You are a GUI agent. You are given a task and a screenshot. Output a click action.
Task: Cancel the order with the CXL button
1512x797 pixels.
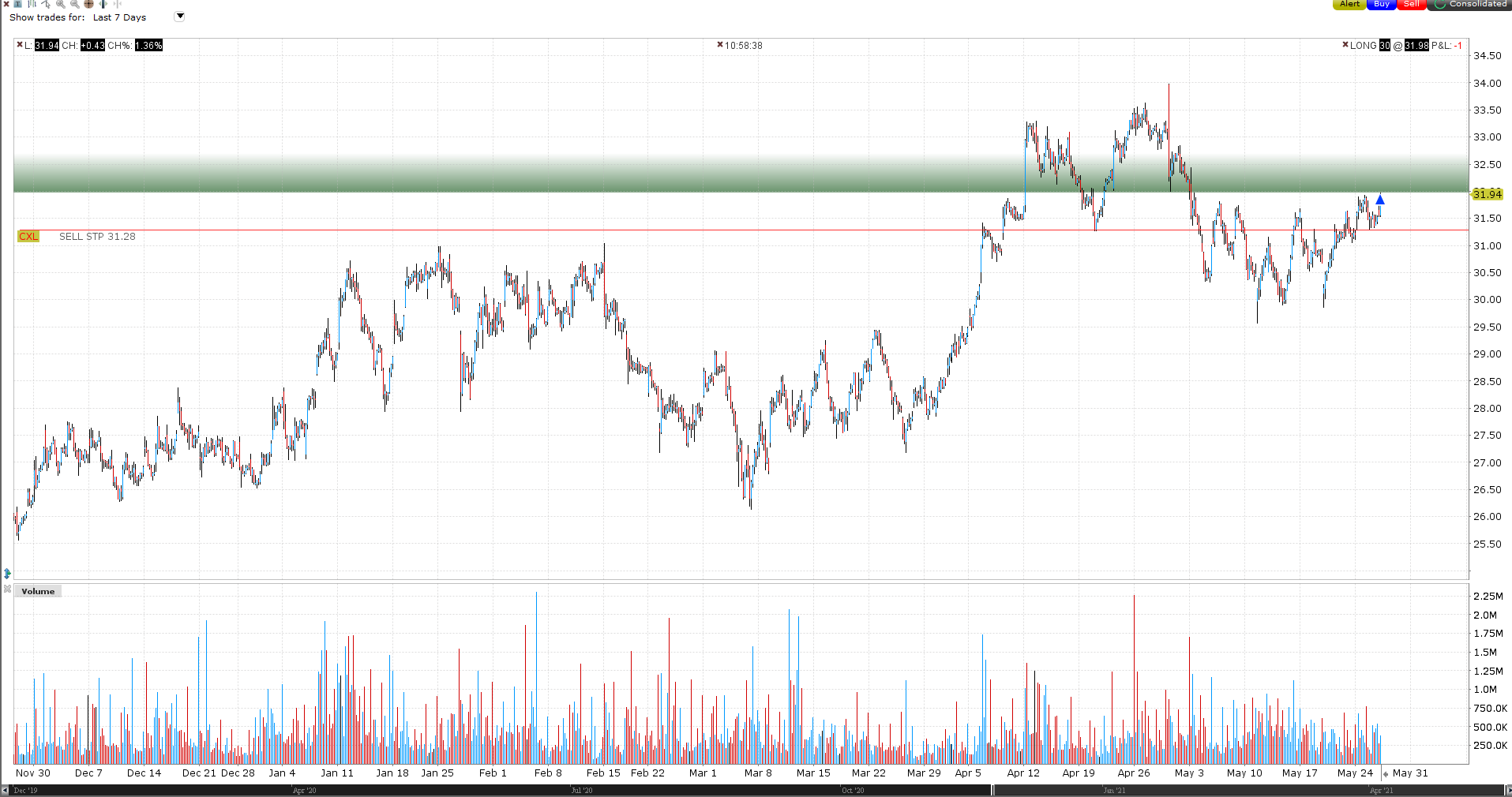coord(28,236)
